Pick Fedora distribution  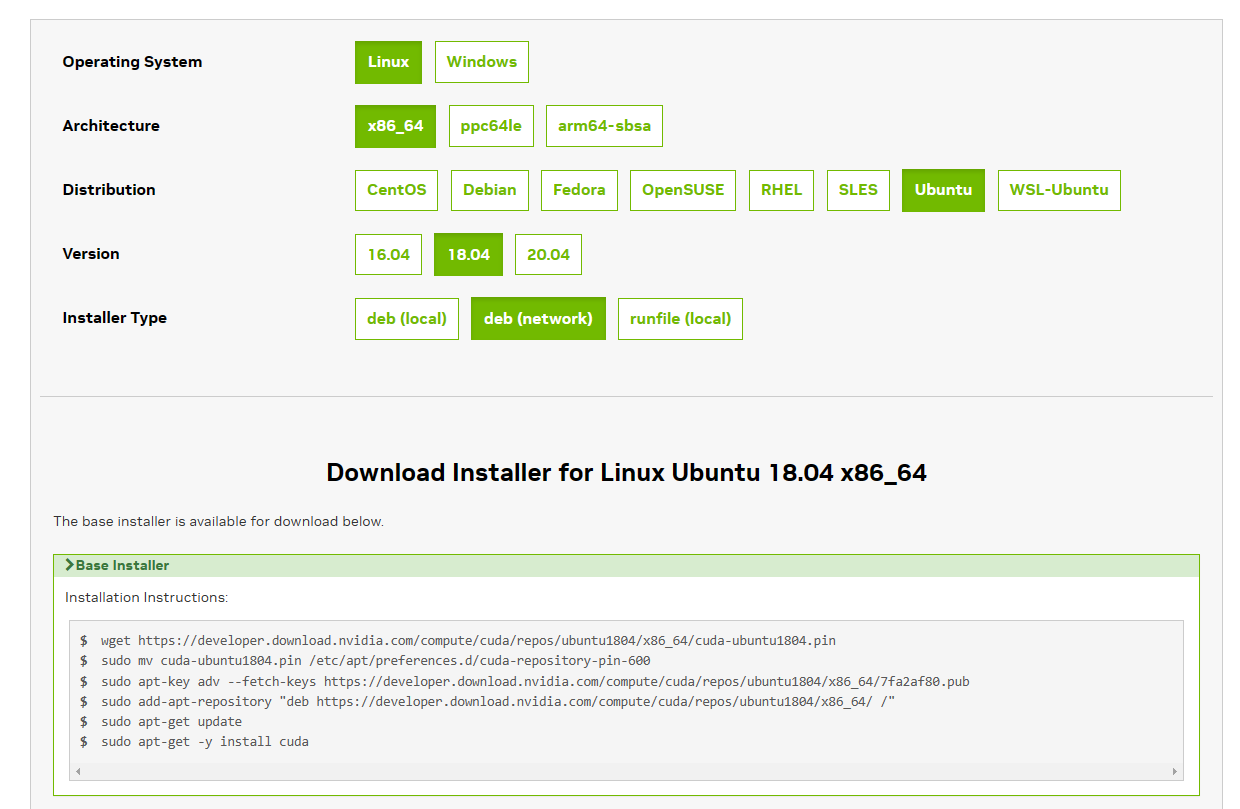point(579,190)
